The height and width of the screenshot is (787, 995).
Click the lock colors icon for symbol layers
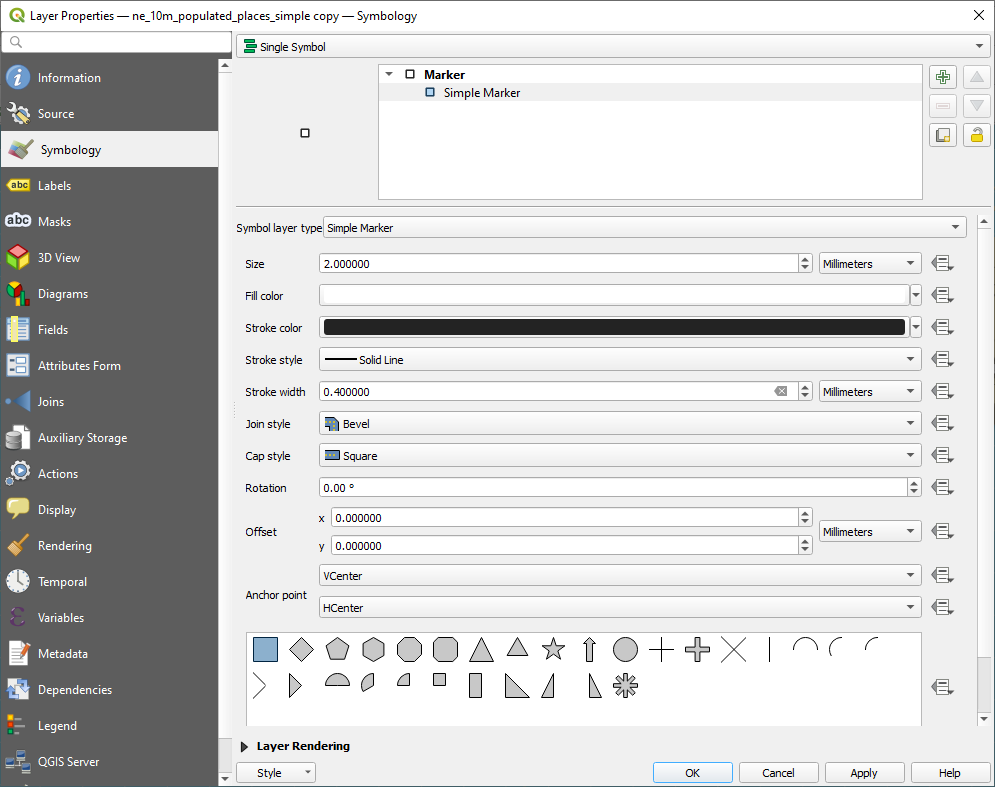coord(975,134)
